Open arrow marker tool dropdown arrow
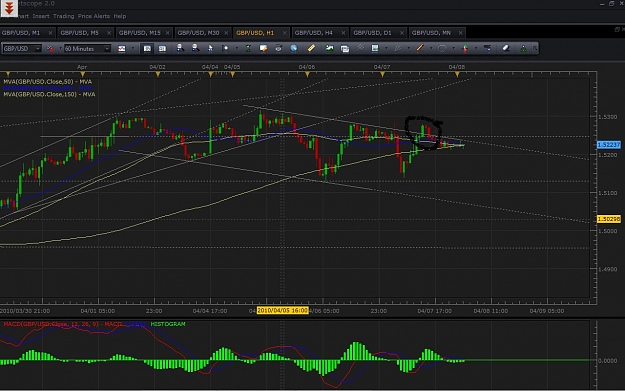625x391 pixels. pyautogui.click(x=476, y=48)
